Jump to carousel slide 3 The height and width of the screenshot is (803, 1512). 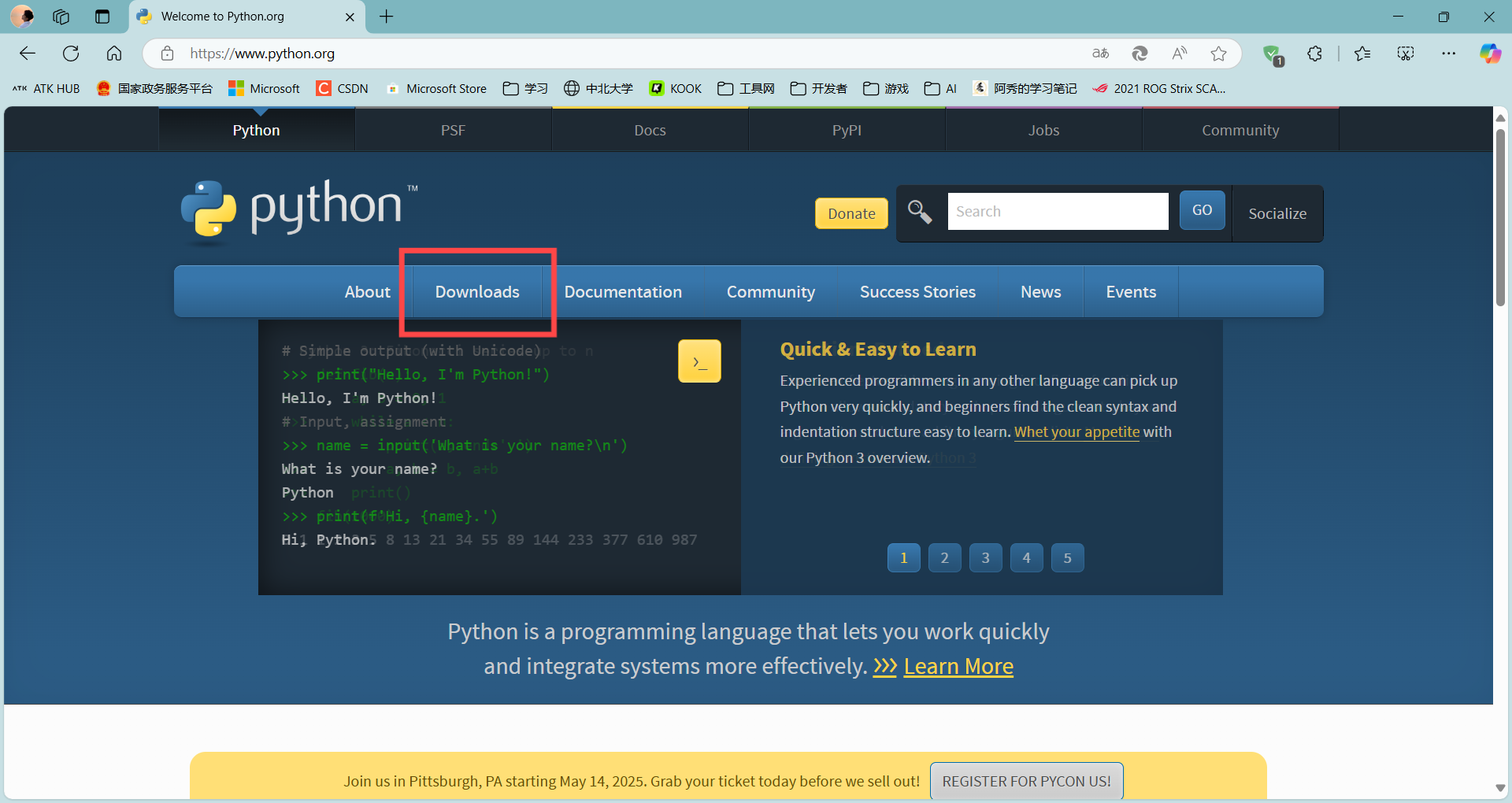pyautogui.click(x=985, y=557)
